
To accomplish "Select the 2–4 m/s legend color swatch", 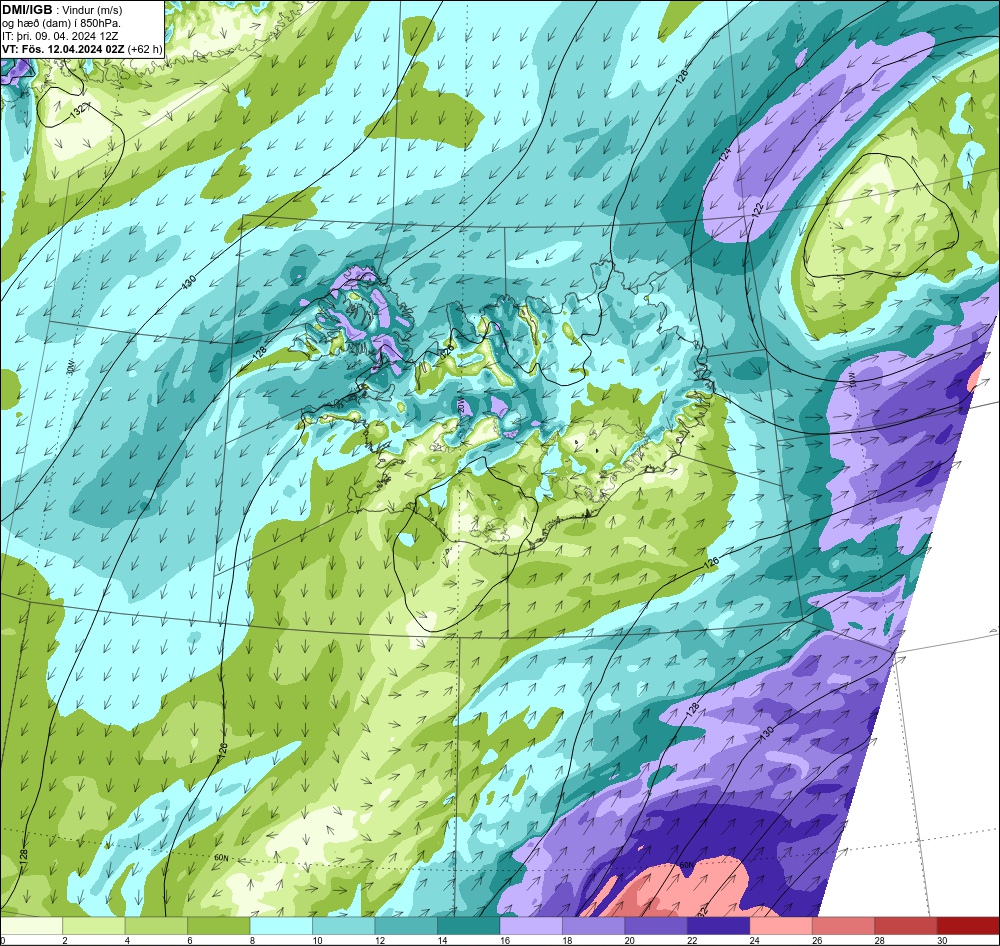I will click(94, 926).
